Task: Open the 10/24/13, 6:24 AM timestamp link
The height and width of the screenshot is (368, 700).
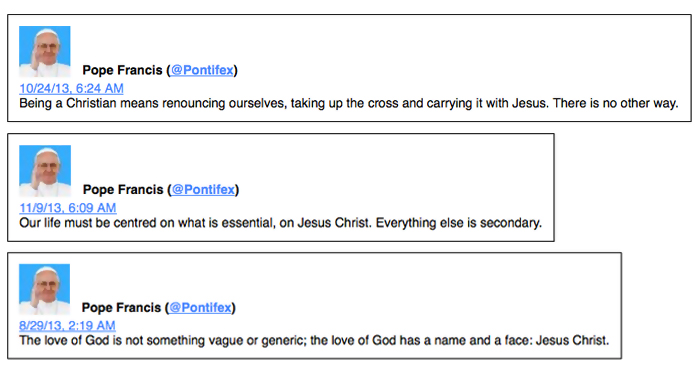Action: (x=71, y=88)
